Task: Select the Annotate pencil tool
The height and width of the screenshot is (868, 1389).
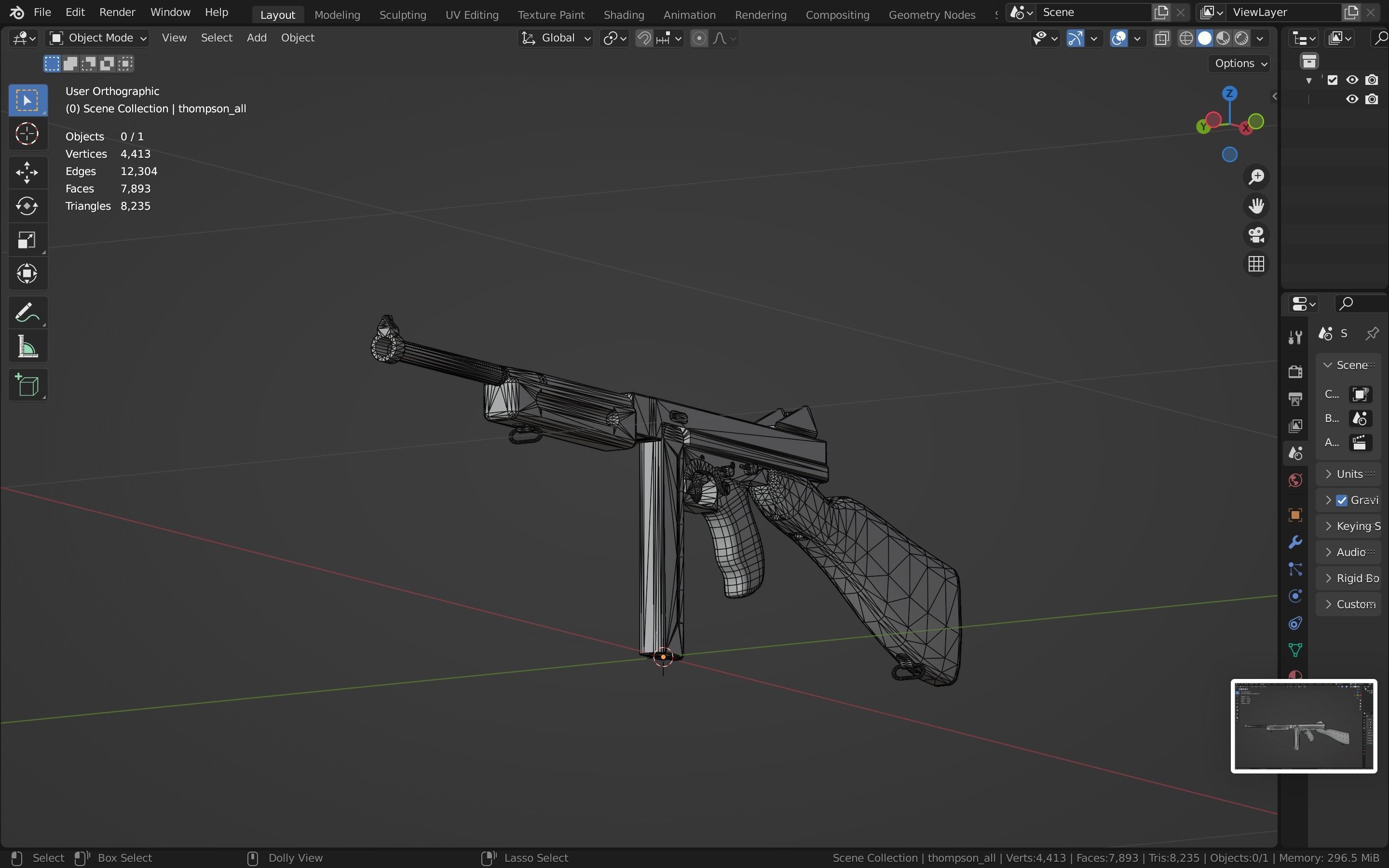Action: [x=27, y=313]
